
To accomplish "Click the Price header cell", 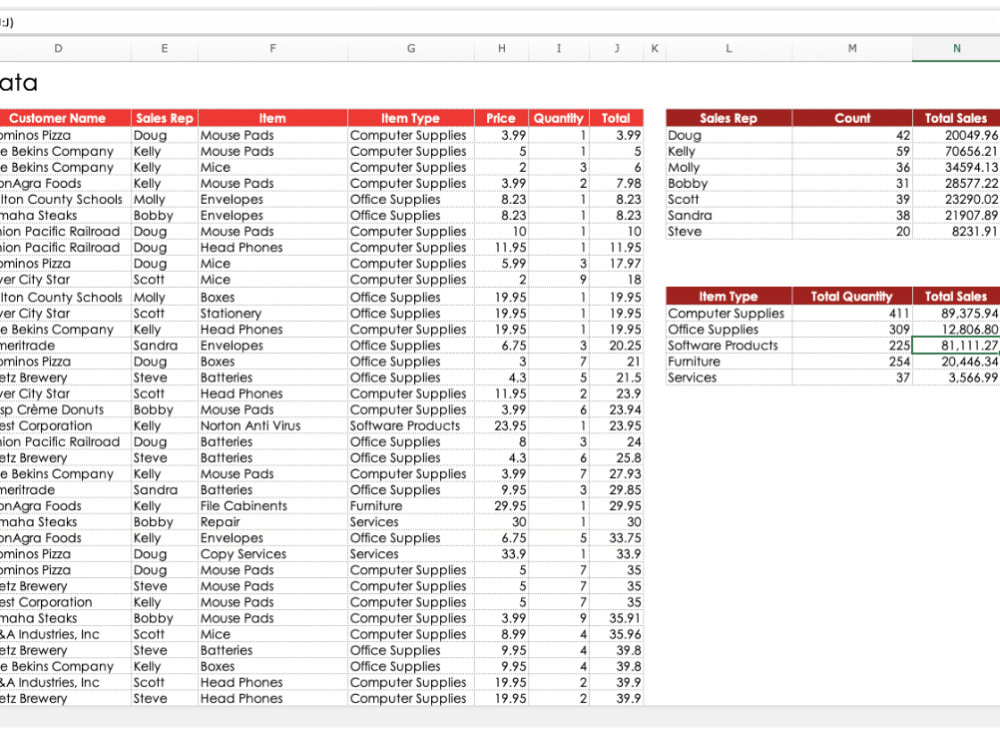I will pos(502,118).
